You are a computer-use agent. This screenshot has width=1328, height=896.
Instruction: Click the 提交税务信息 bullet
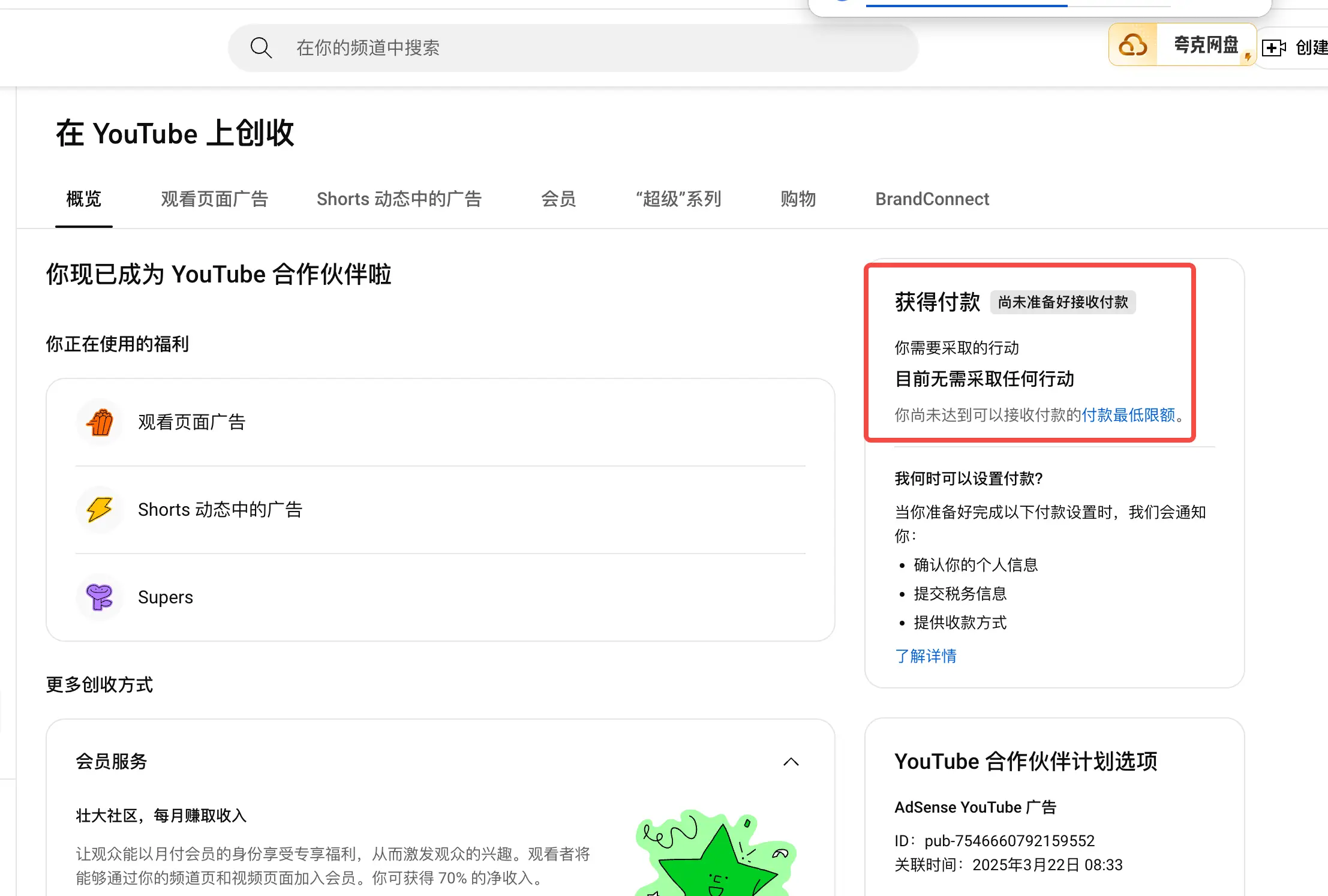(x=960, y=594)
